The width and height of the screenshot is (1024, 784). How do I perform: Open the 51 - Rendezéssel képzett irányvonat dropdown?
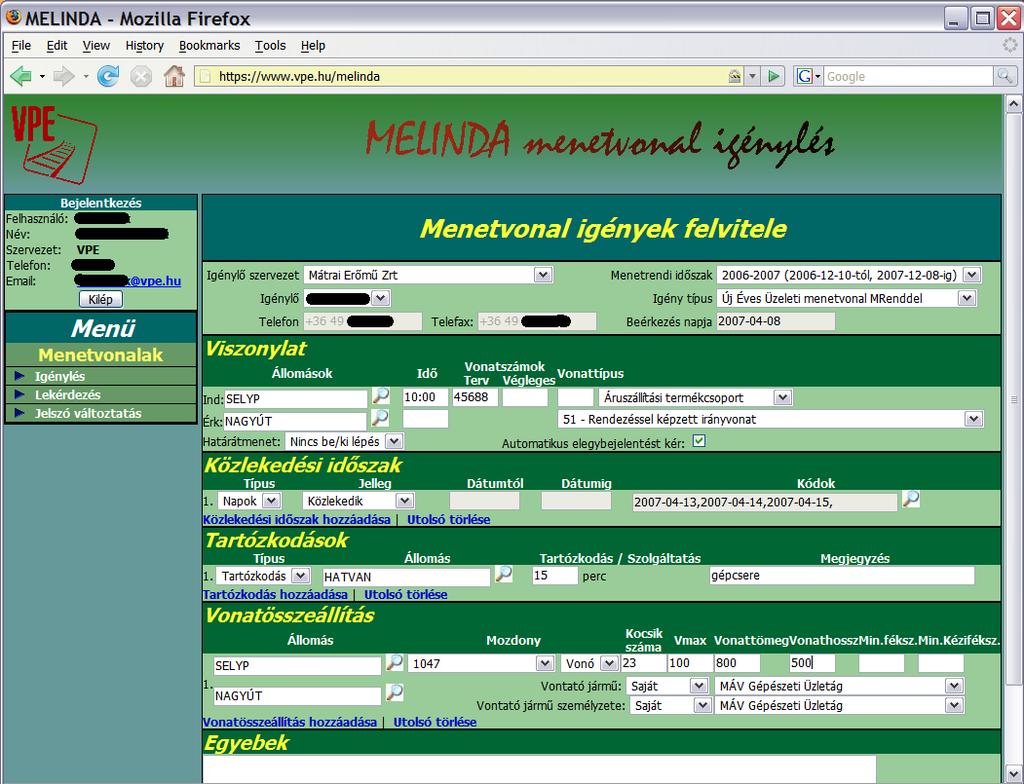tap(974, 419)
